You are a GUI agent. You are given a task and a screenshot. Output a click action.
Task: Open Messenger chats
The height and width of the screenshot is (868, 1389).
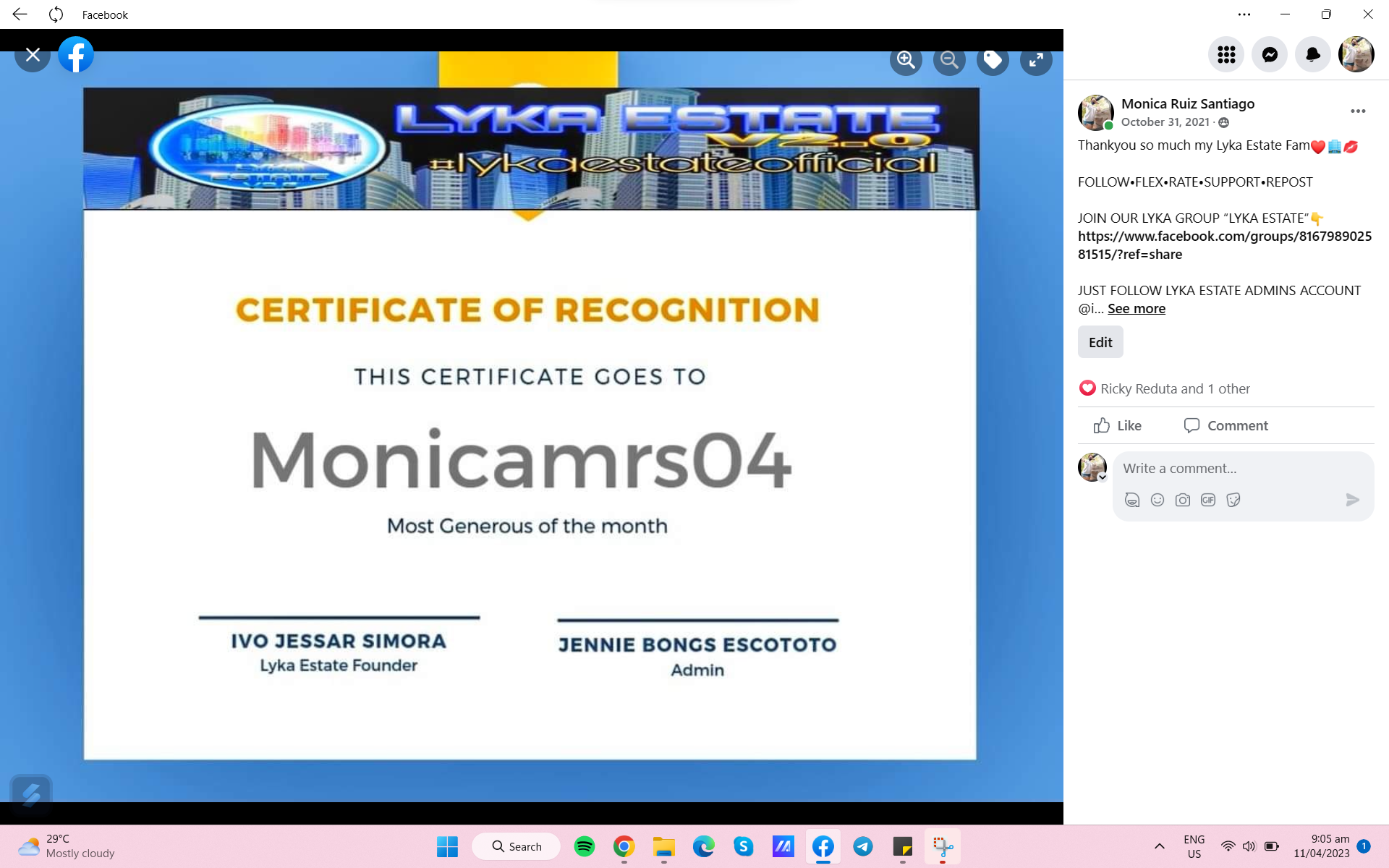1270,55
